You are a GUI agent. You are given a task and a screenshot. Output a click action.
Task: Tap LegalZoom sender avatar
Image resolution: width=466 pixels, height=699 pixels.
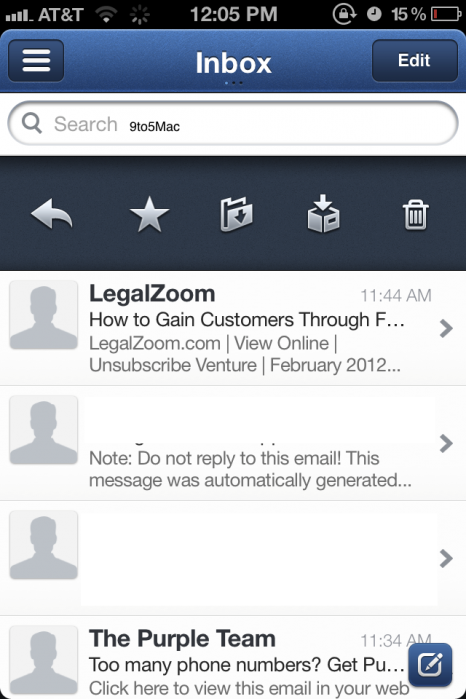click(x=44, y=315)
